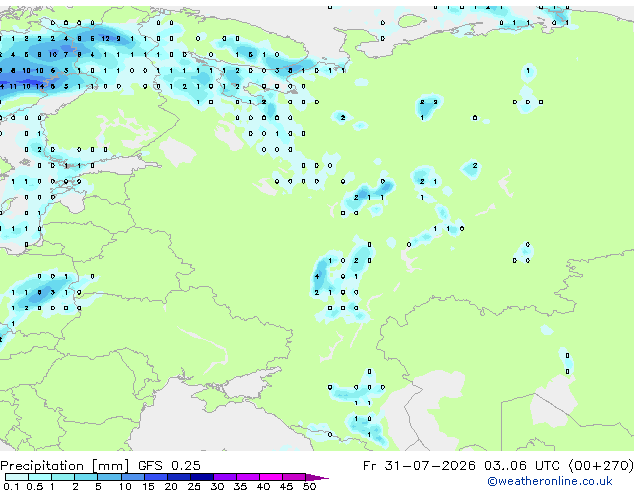Click the legend label '15'

click(x=148, y=486)
